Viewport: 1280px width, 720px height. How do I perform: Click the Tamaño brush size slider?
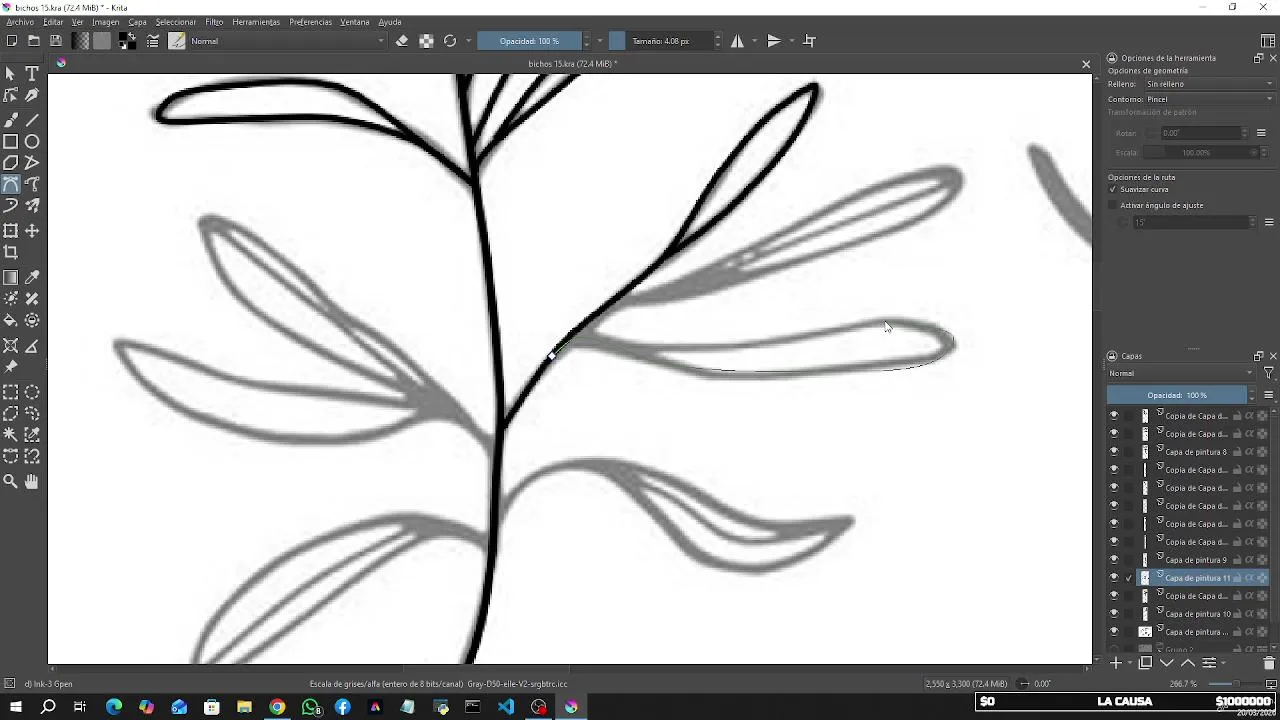[660, 41]
